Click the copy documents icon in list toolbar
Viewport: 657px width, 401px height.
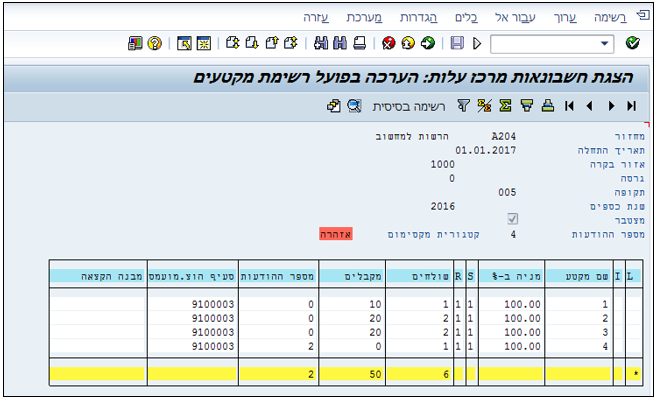[x=334, y=106]
